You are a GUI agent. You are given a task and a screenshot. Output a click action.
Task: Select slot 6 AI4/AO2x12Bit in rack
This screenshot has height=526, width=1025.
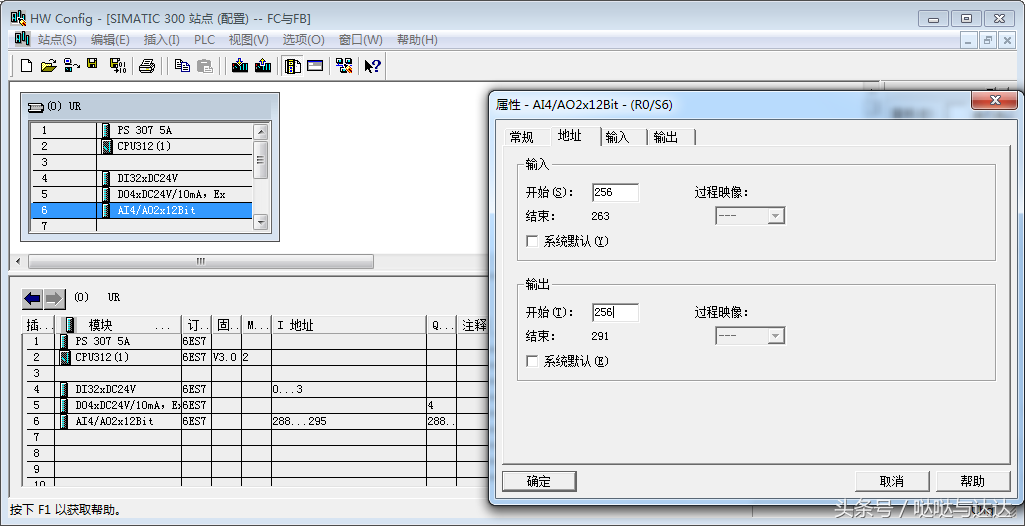(142, 210)
